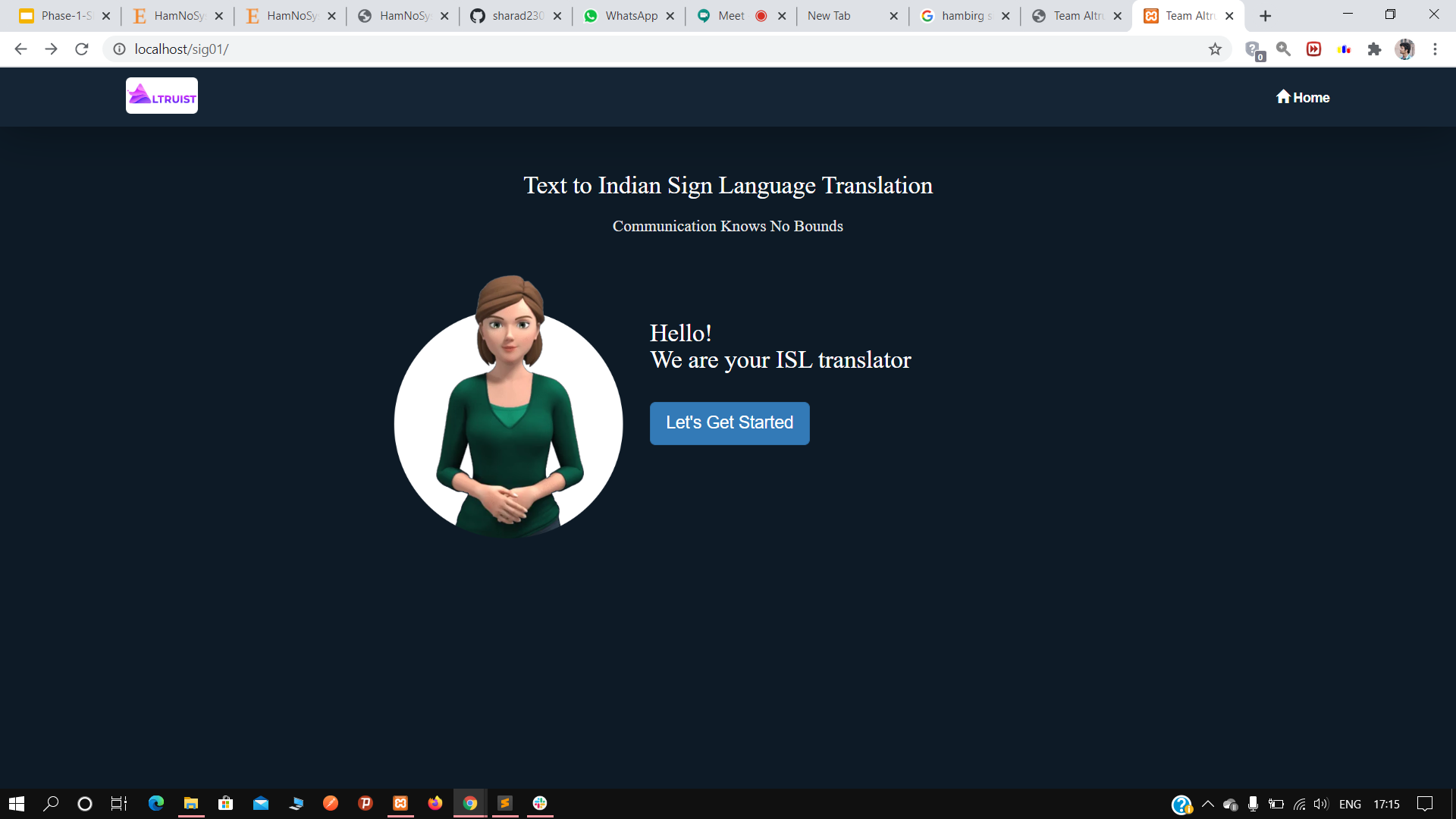Open Windows Start menu
Image resolution: width=1456 pixels, height=819 pixels.
point(17,804)
